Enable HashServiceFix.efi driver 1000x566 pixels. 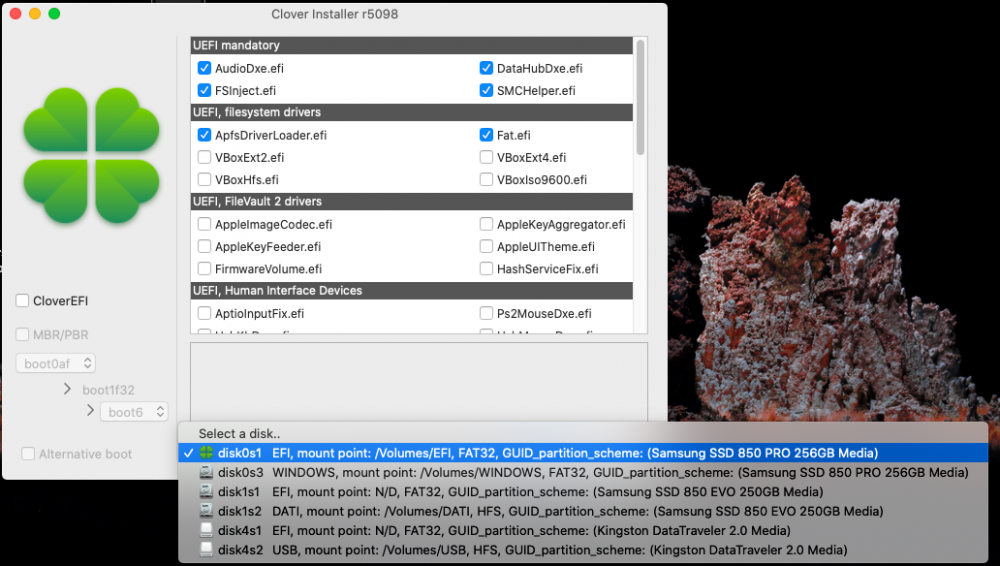click(x=486, y=269)
